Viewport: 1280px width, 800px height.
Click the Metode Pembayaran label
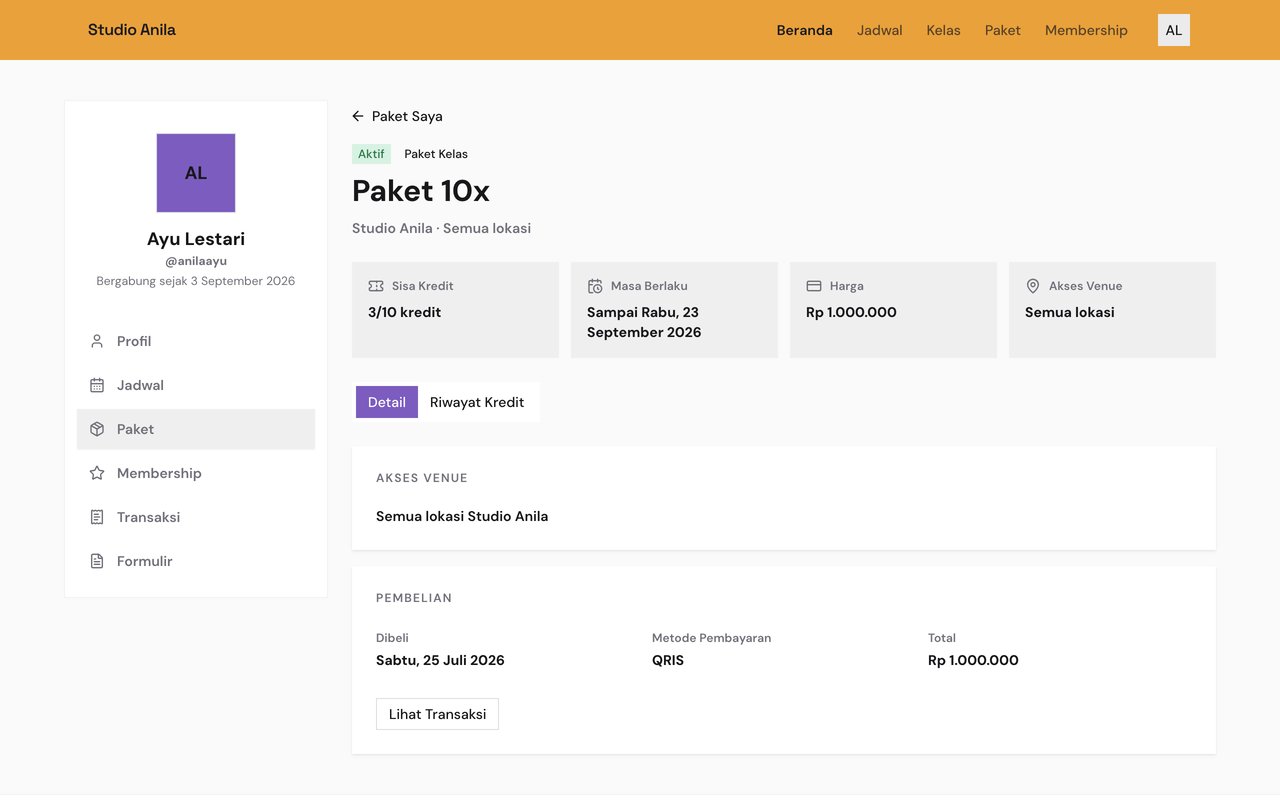[711, 638]
